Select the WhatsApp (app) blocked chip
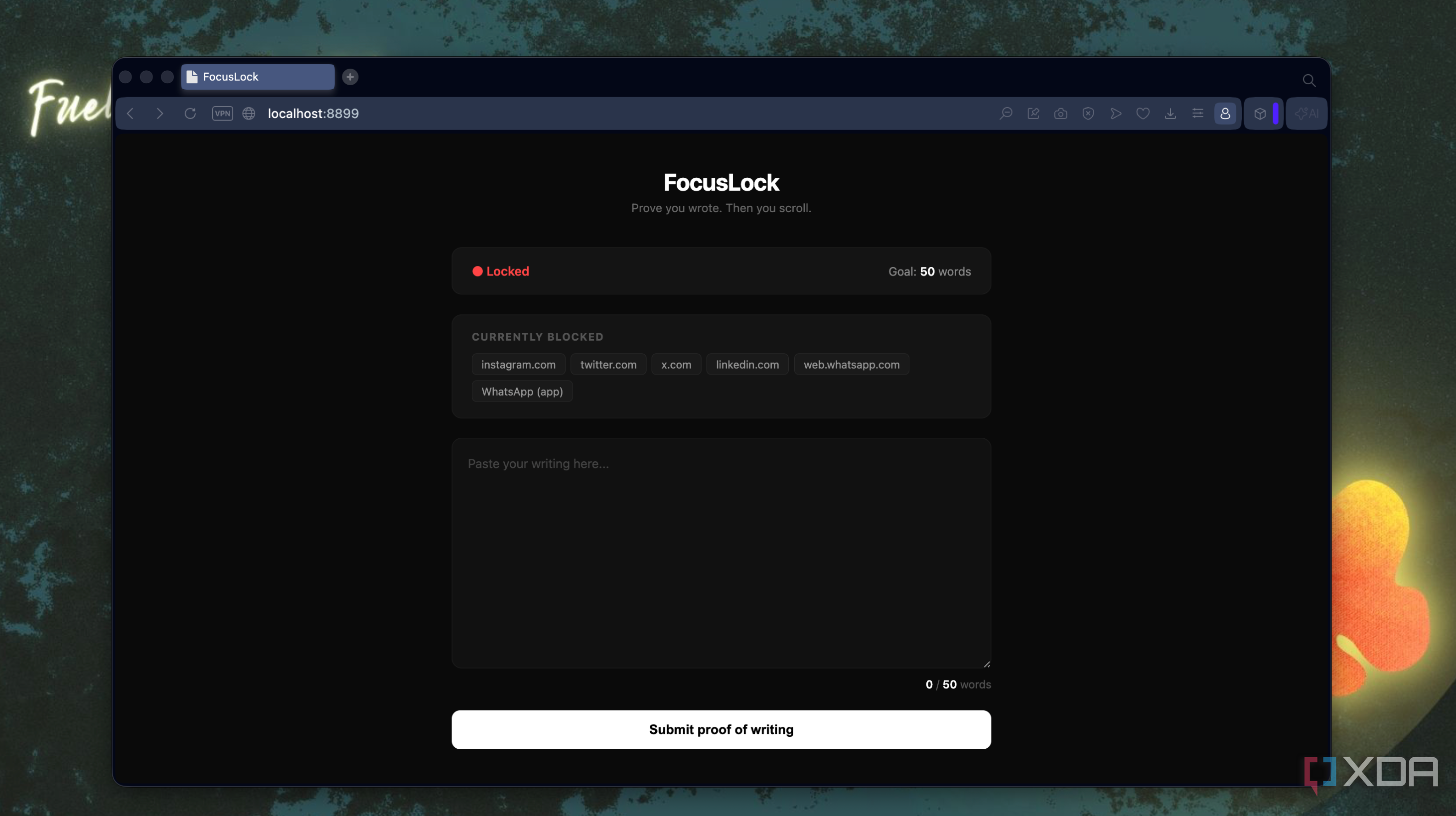Viewport: 1456px width, 816px height. coord(522,392)
